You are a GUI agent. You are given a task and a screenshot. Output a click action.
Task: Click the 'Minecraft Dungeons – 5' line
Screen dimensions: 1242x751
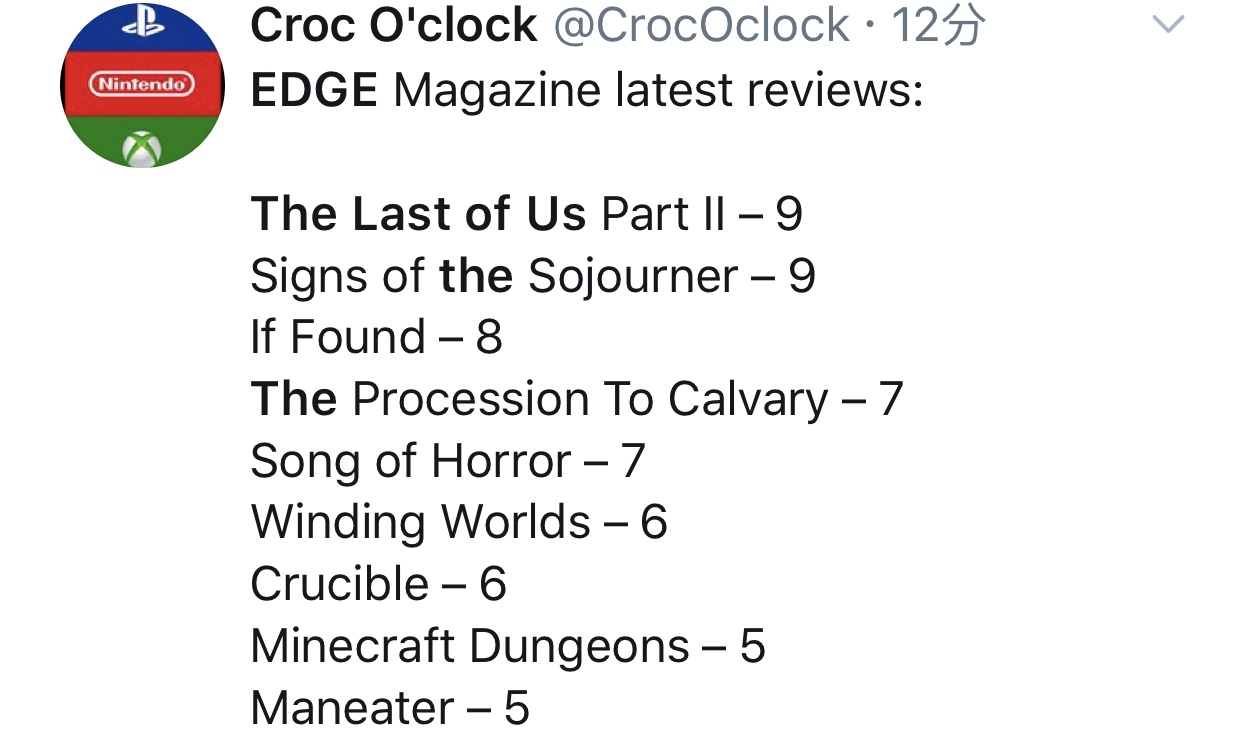507,646
